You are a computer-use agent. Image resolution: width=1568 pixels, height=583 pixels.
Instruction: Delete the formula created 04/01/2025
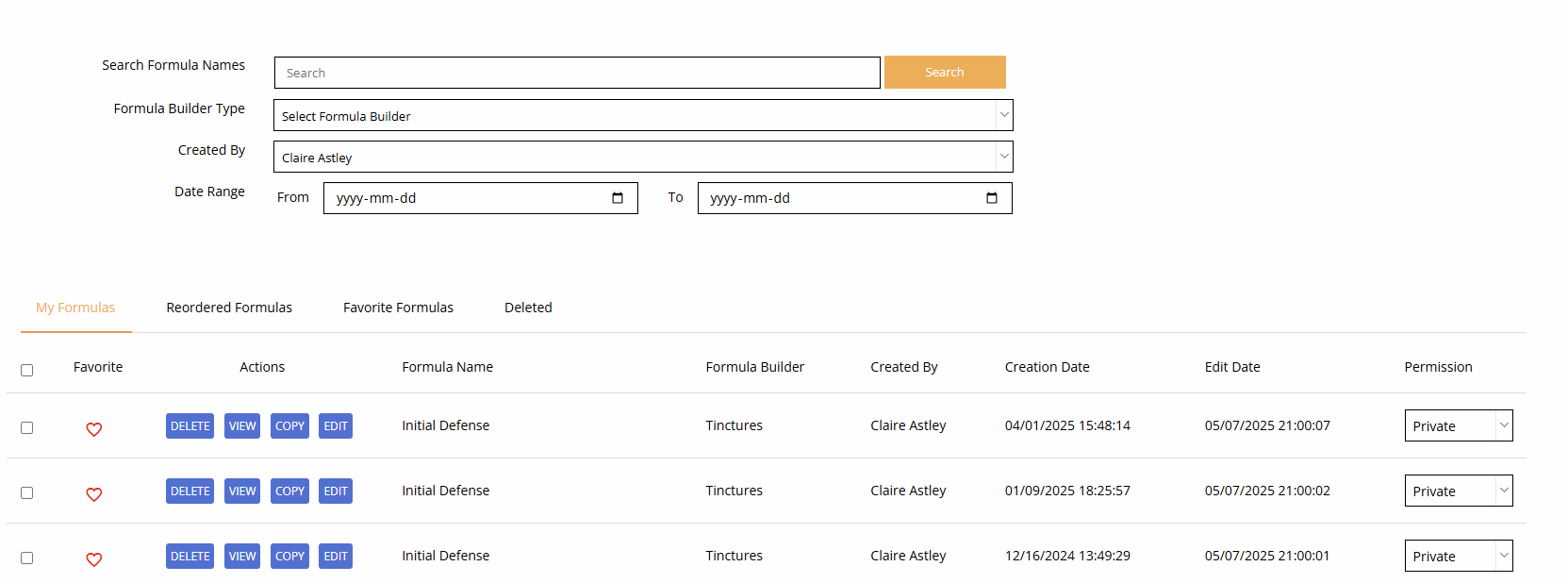point(190,426)
